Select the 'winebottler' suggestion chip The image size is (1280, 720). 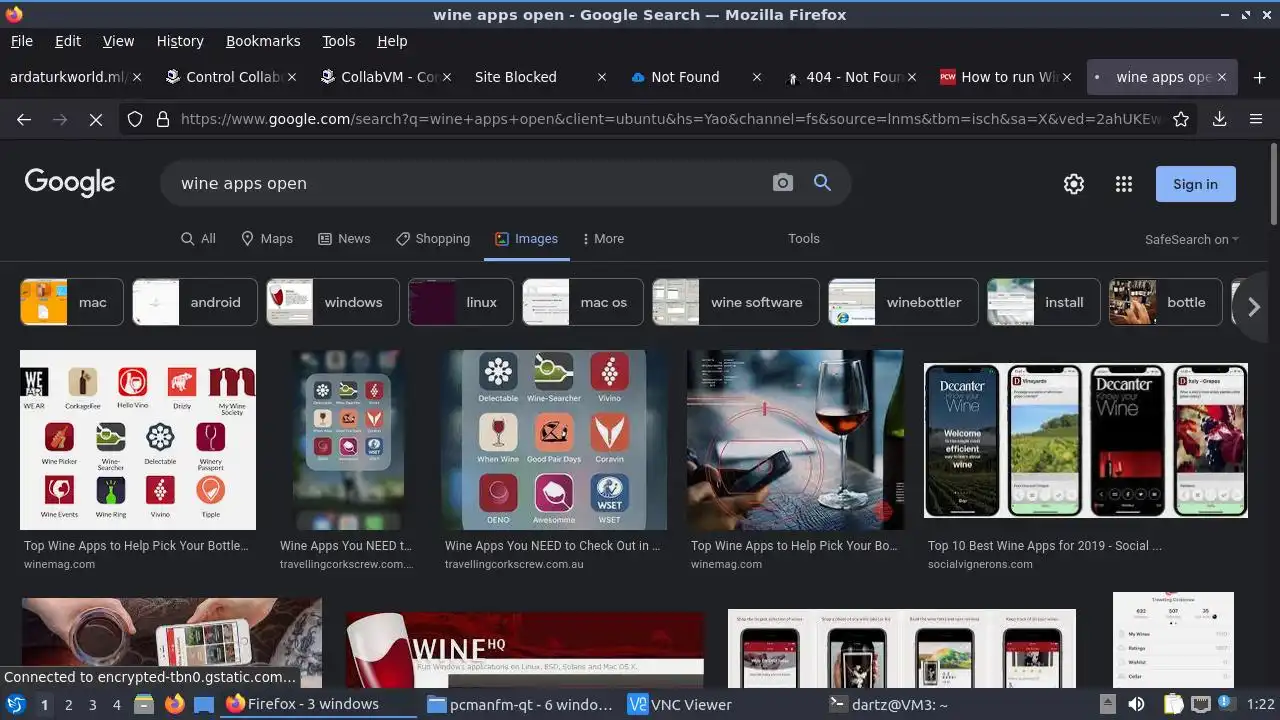click(903, 302)
